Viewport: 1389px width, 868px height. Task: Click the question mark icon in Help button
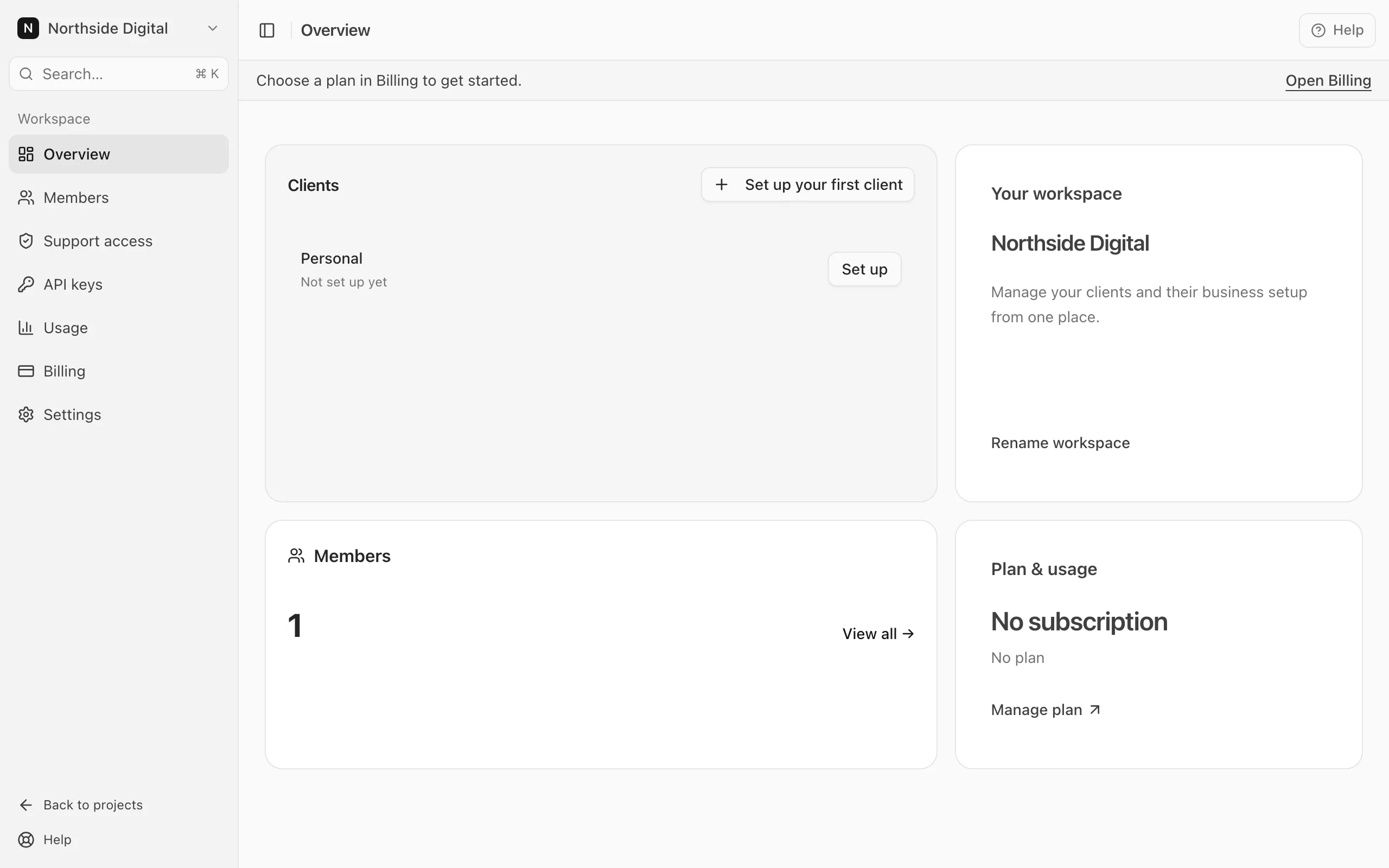1318,30
